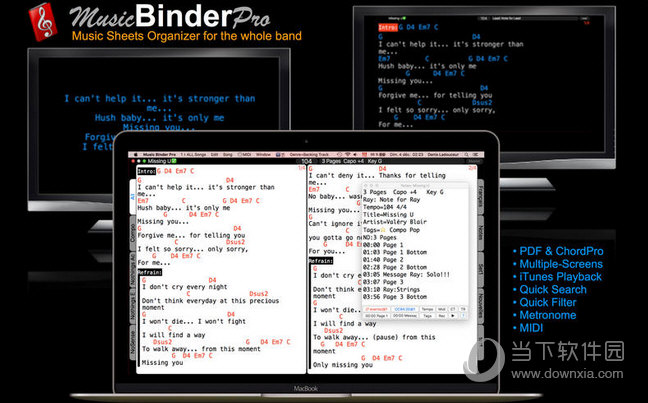Click the date and time in the menu bar
Image resolution: width=648 pixels, height=403 pixels.
coord(407,154)
